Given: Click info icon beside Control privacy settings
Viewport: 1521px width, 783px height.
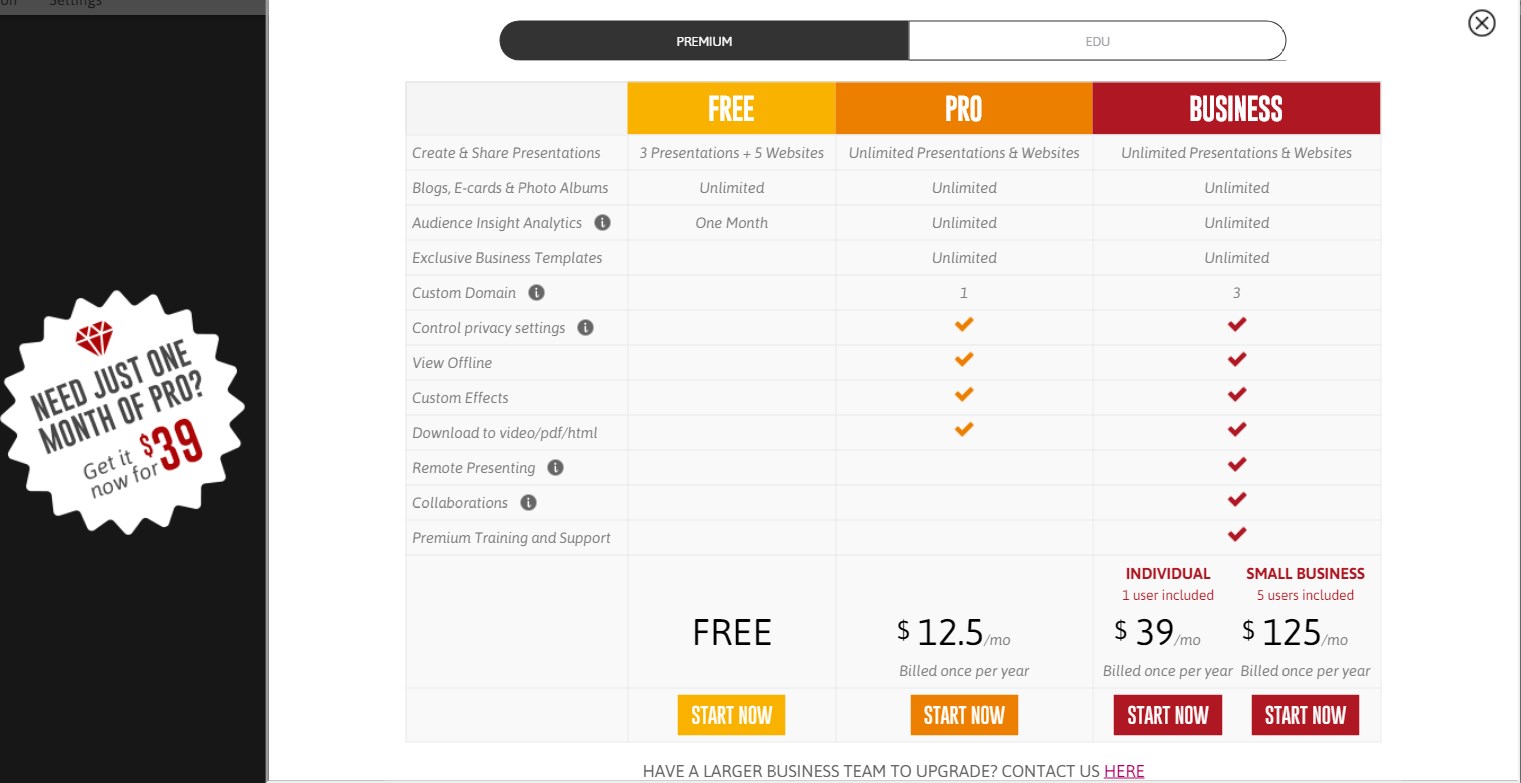Looking at the screenshot, I should pos(586,328).
